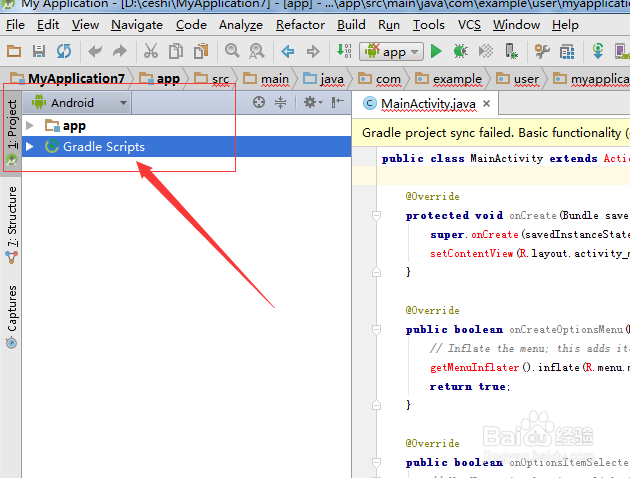Open the app run configuration dropdown

point(391,52)
